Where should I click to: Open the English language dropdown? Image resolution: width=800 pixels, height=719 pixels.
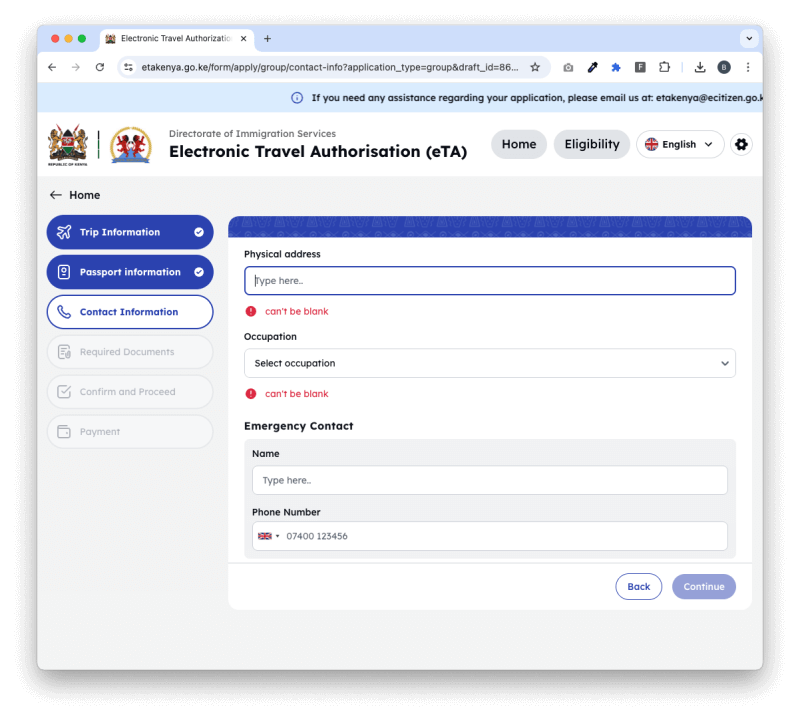[x=680, y=144]
